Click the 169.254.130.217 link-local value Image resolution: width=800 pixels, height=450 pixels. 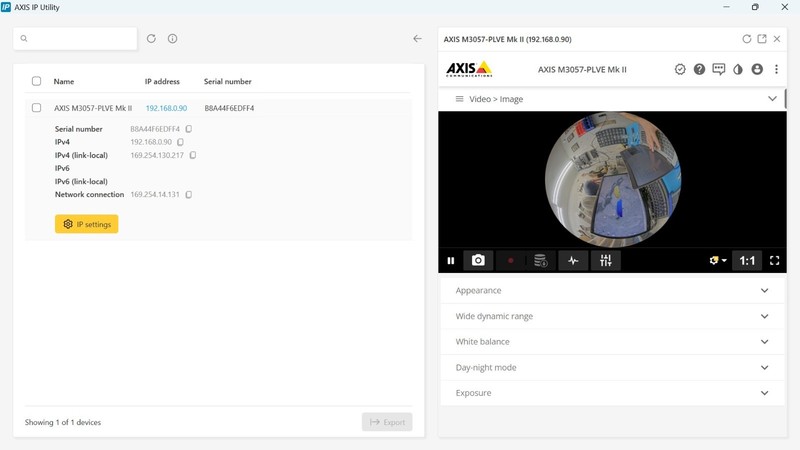tap(157, 155)
